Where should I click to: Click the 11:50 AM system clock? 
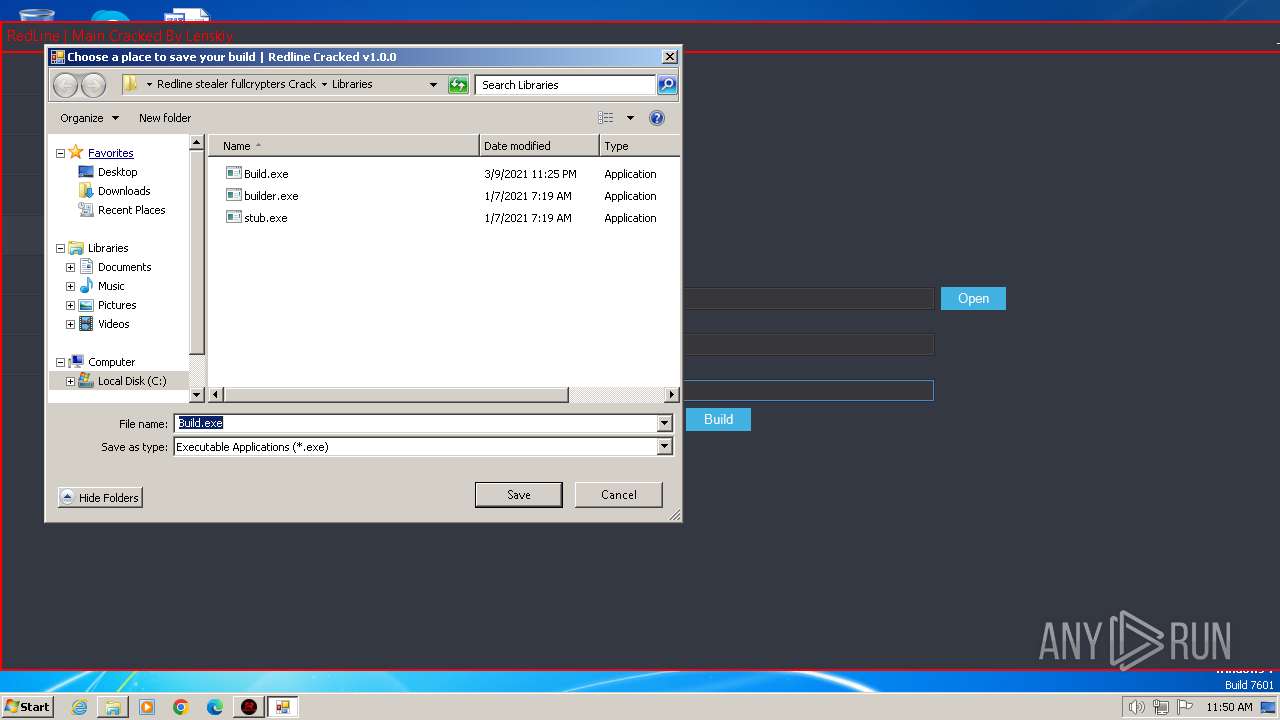click(1229, 707)
